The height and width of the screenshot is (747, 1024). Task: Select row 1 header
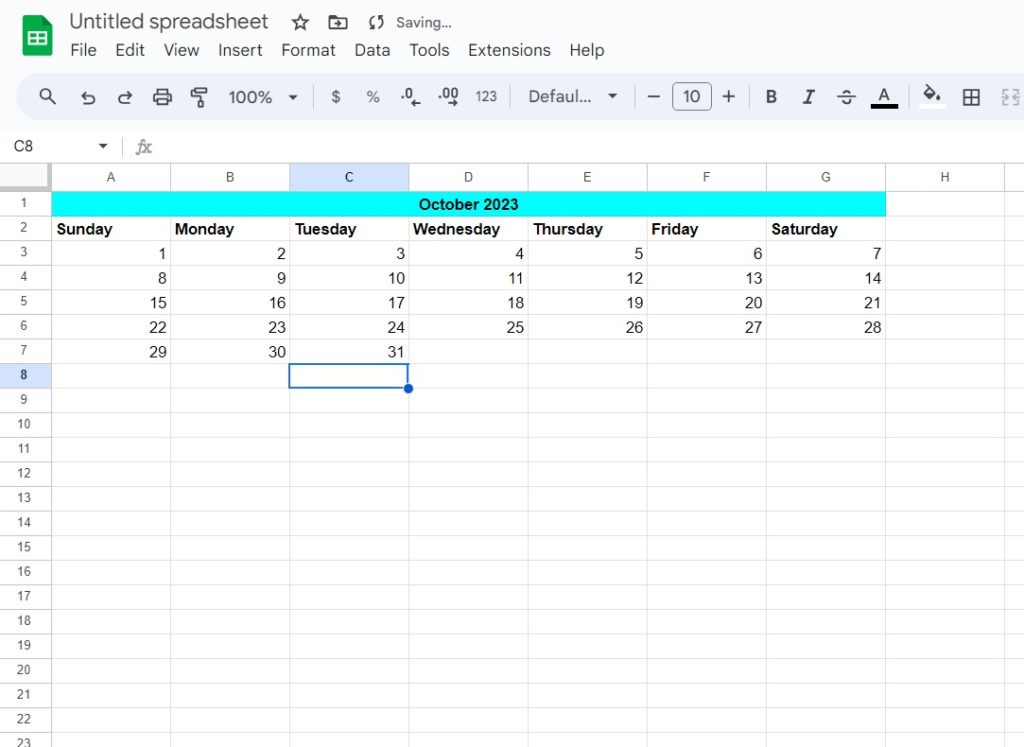click(x=24, y=203)
